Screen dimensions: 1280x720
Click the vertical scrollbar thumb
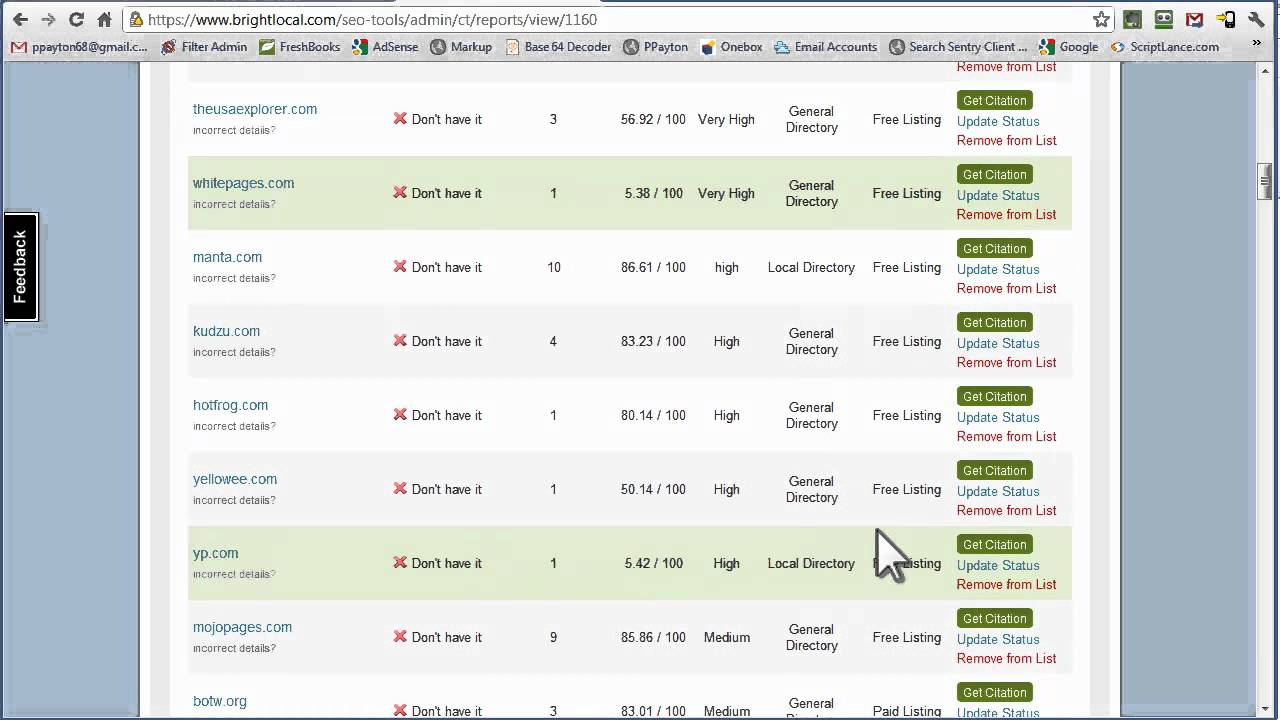pyautogui.click(x=1265, y=180)
